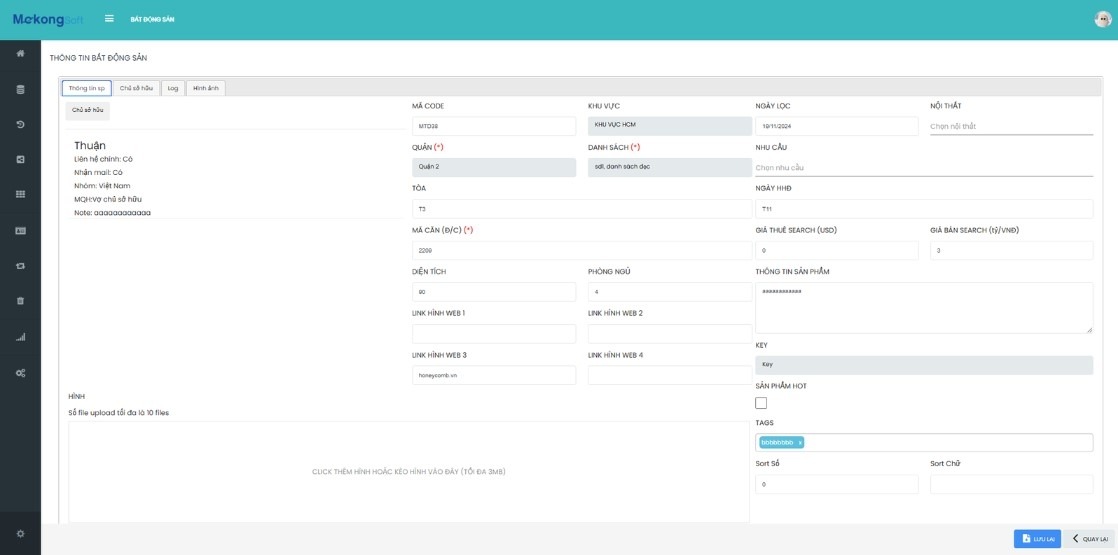Open the database stack sidebar icon
1118x555 pixels.
pyautogui.click(x=20, y=89)
